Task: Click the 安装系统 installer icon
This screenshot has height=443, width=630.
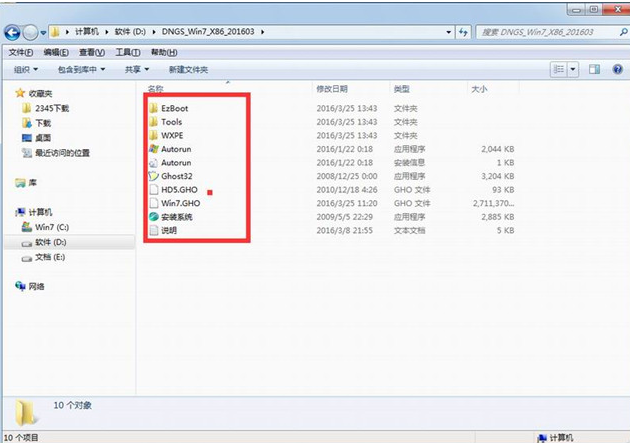Action: pos(153,217)
